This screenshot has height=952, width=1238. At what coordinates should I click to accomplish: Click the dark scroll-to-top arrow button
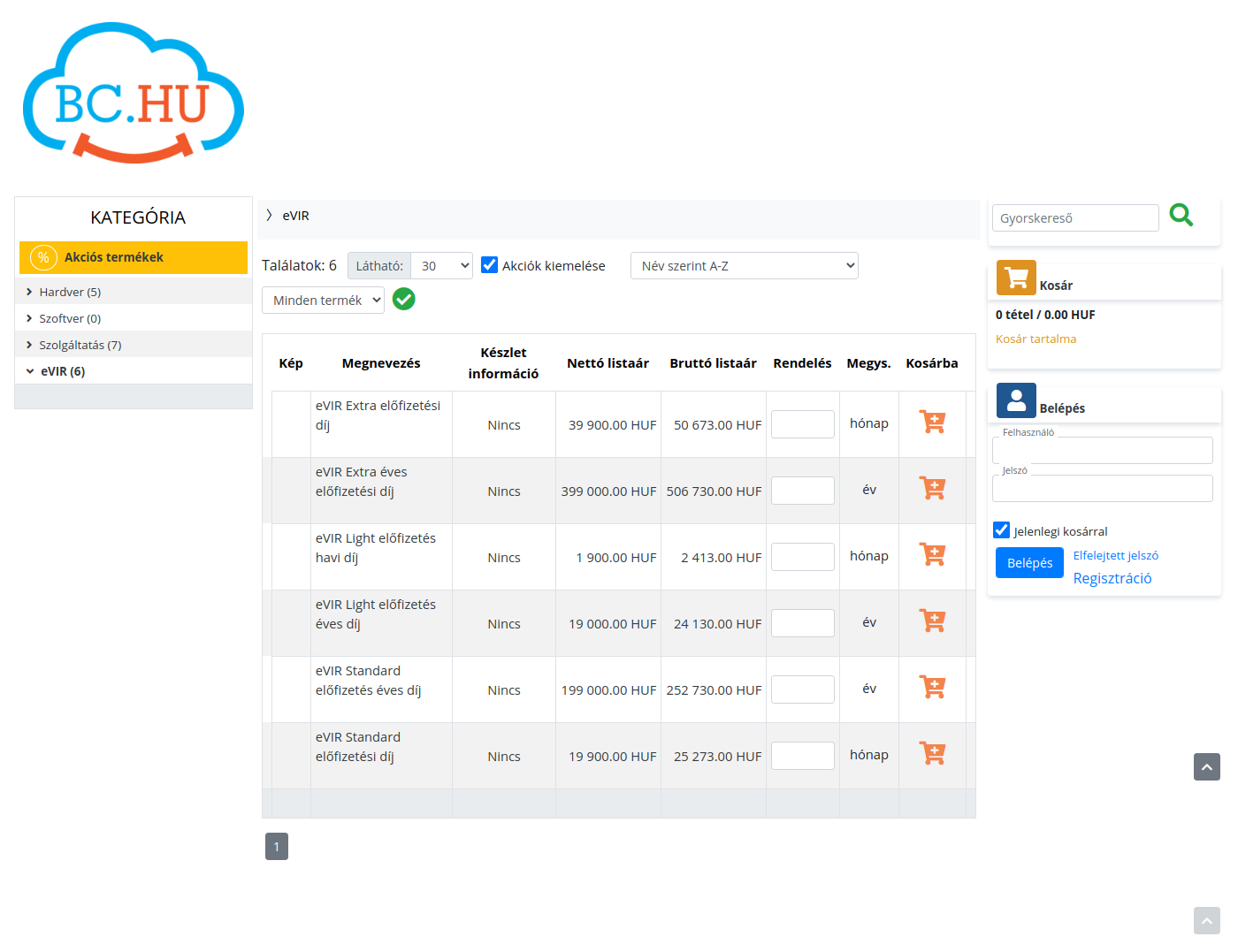[1207, 767]
